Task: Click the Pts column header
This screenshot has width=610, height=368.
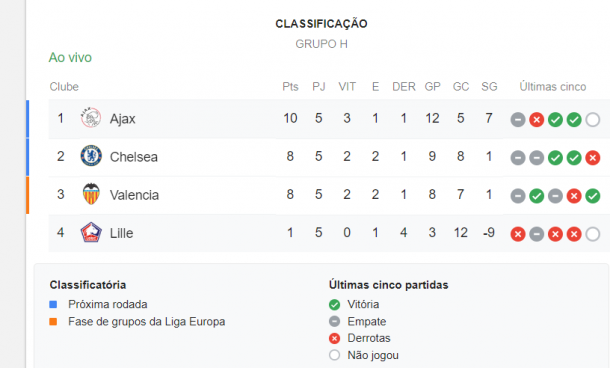Action: [290, 86]
